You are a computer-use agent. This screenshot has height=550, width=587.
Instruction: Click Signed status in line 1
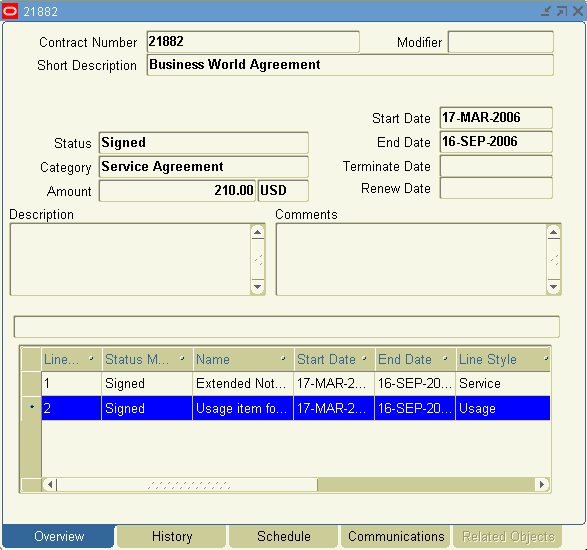(x=147, y=383)
